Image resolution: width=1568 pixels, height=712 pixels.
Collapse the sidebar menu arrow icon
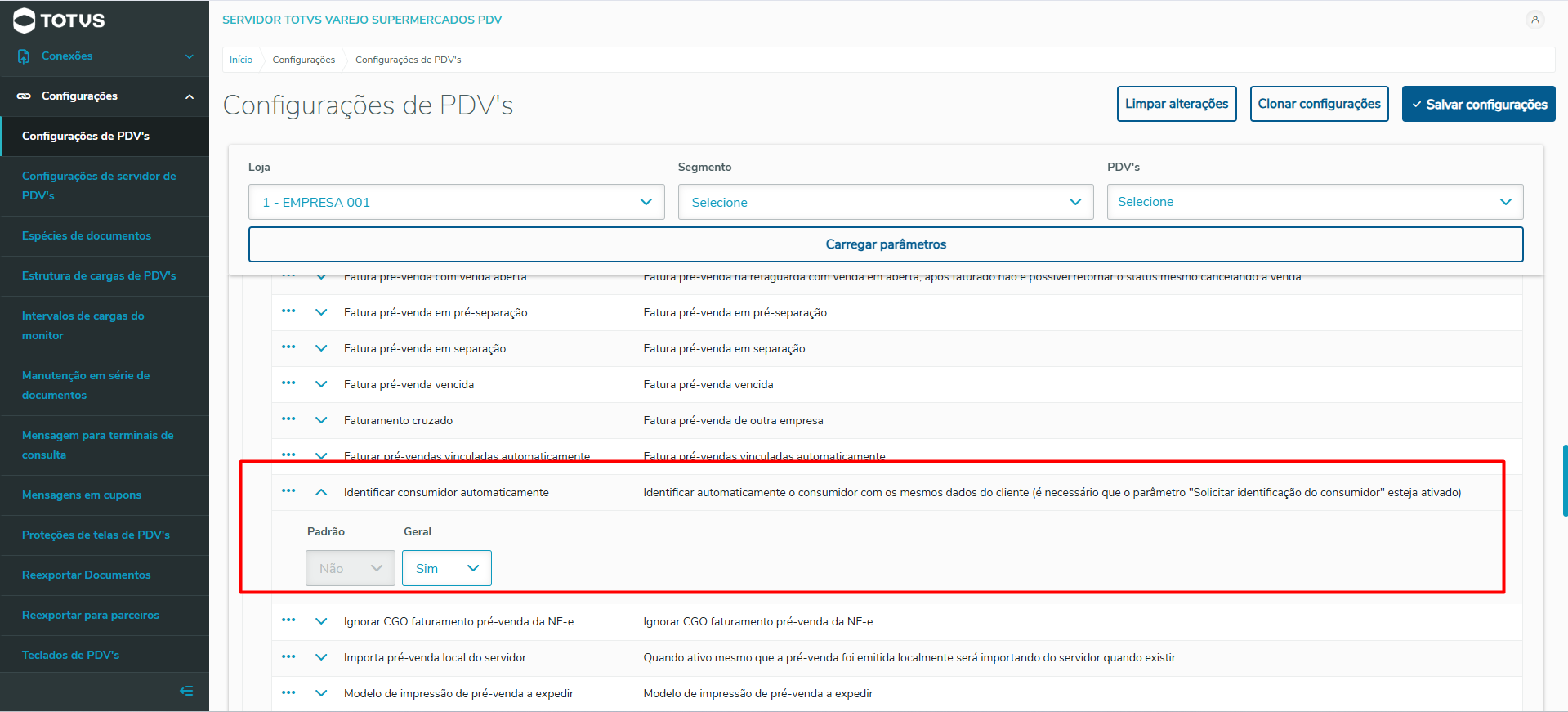click(x=186, y=691)
